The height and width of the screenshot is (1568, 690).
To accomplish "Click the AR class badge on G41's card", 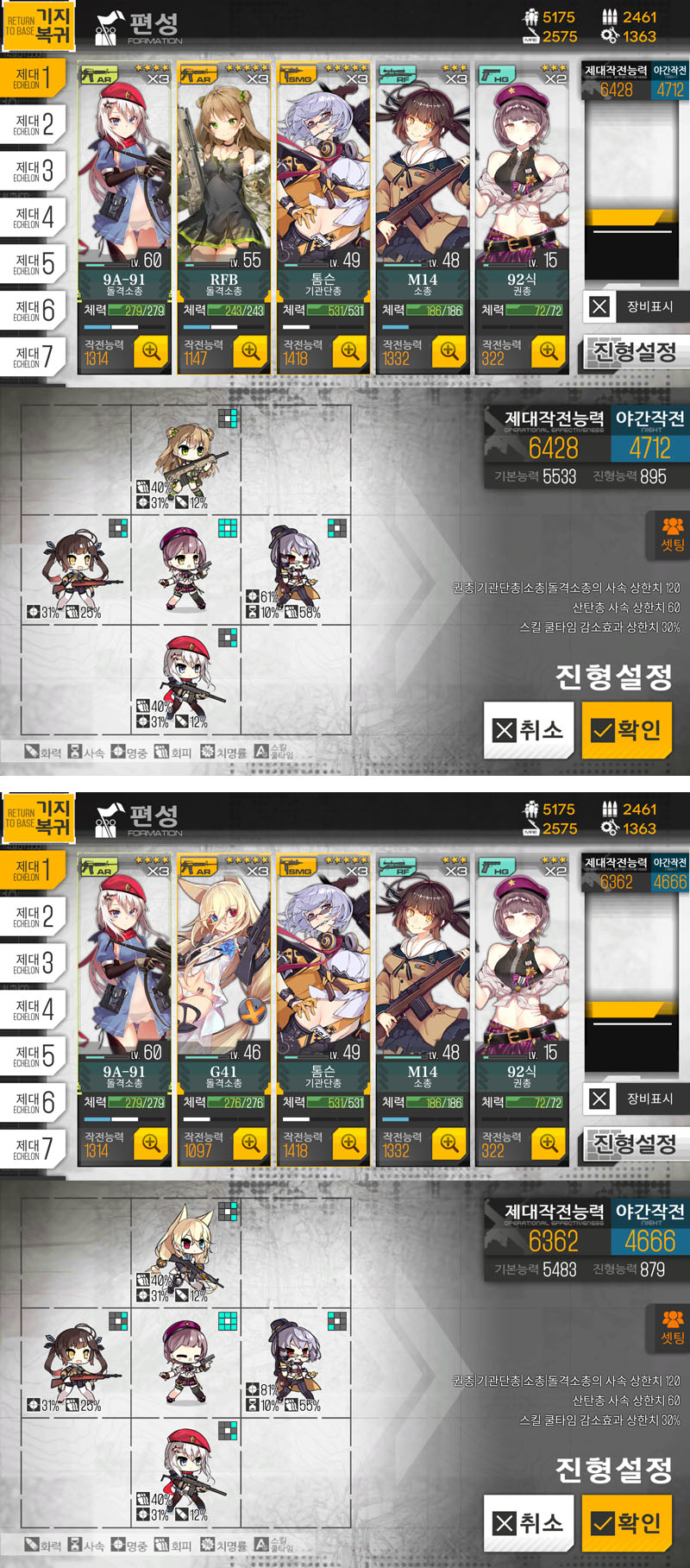I will pos(198,866).
